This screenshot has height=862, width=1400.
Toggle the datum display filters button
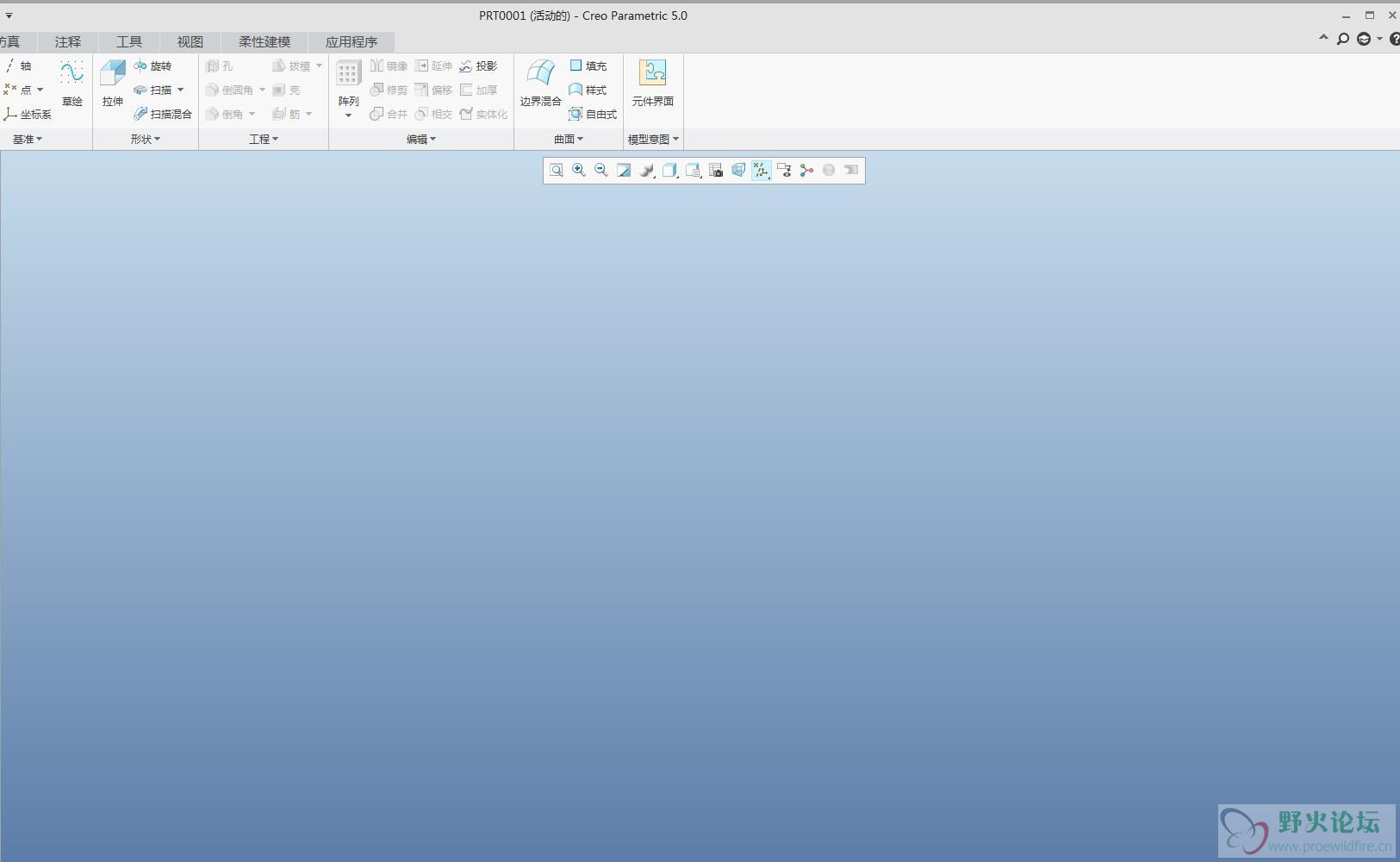point(761,170)
